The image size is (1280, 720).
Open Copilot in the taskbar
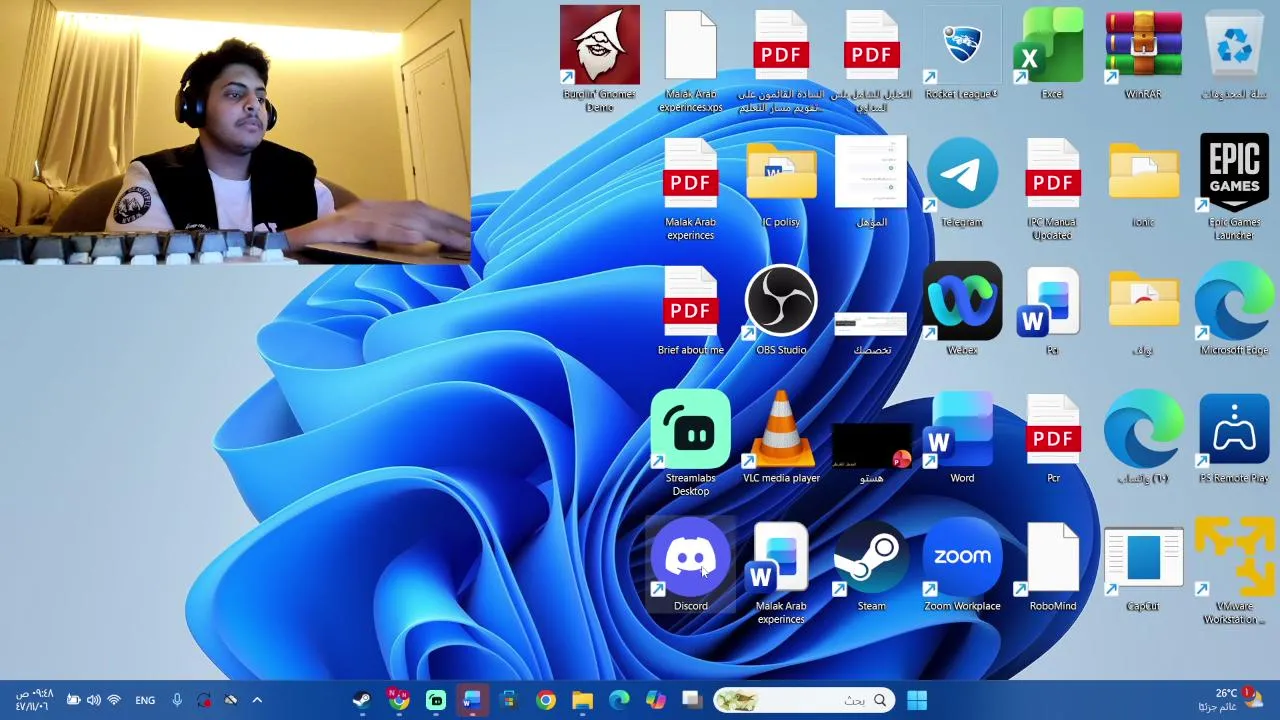(656, 700)
